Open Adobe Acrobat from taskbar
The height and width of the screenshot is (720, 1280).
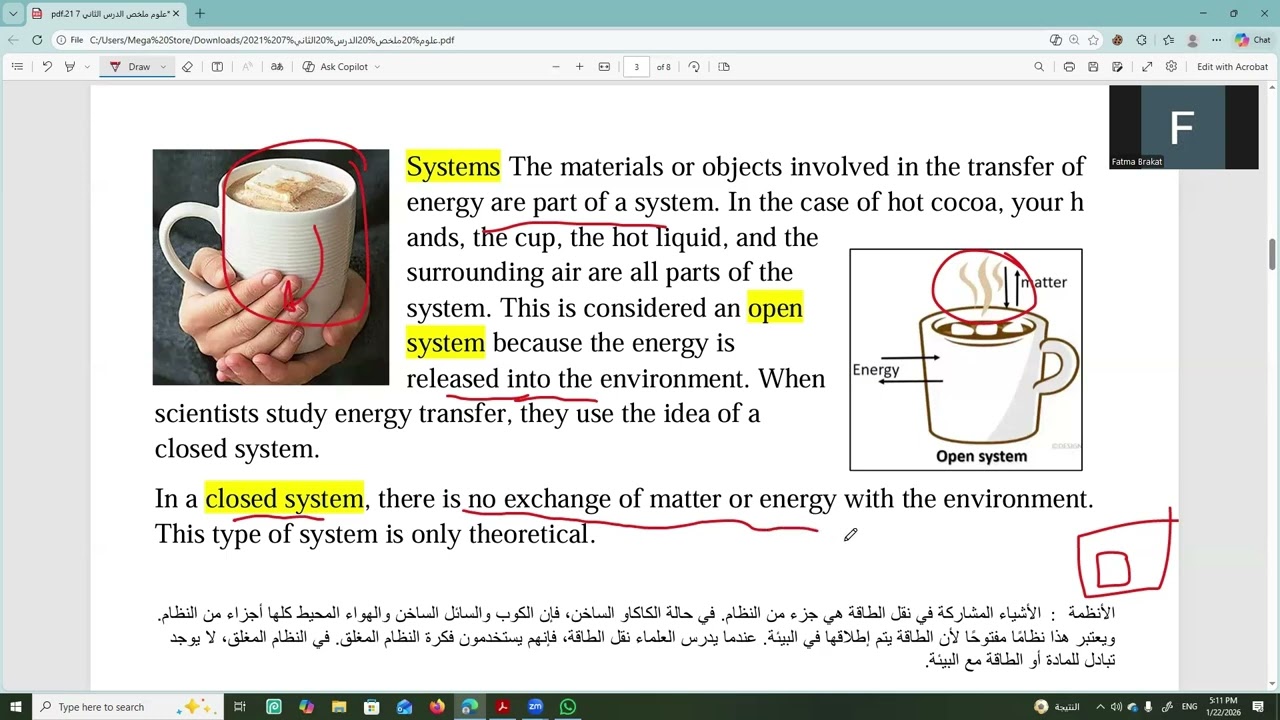pyautogui.click(x=502, y=707)
